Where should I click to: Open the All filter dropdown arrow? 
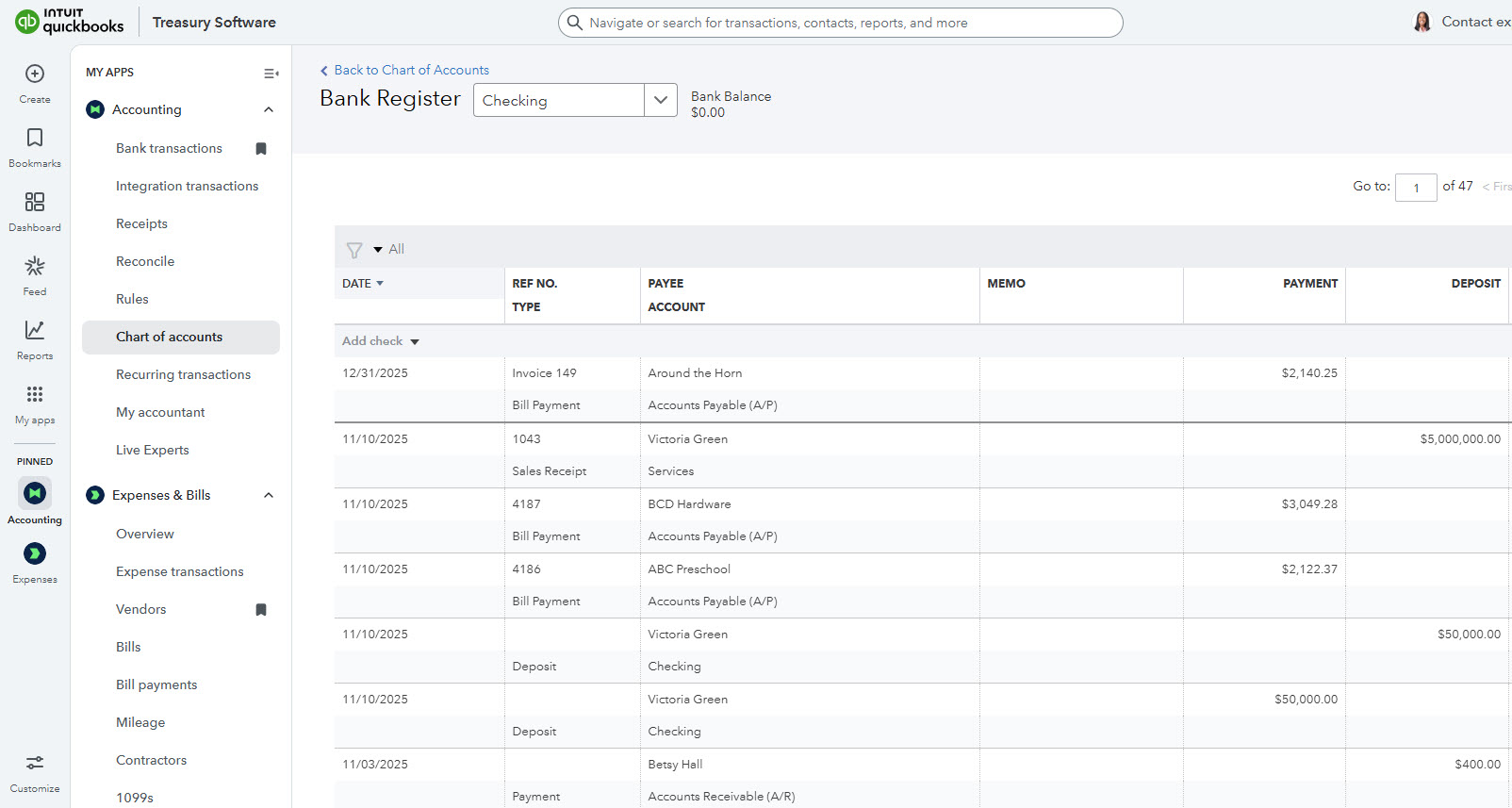coord(378,250)
